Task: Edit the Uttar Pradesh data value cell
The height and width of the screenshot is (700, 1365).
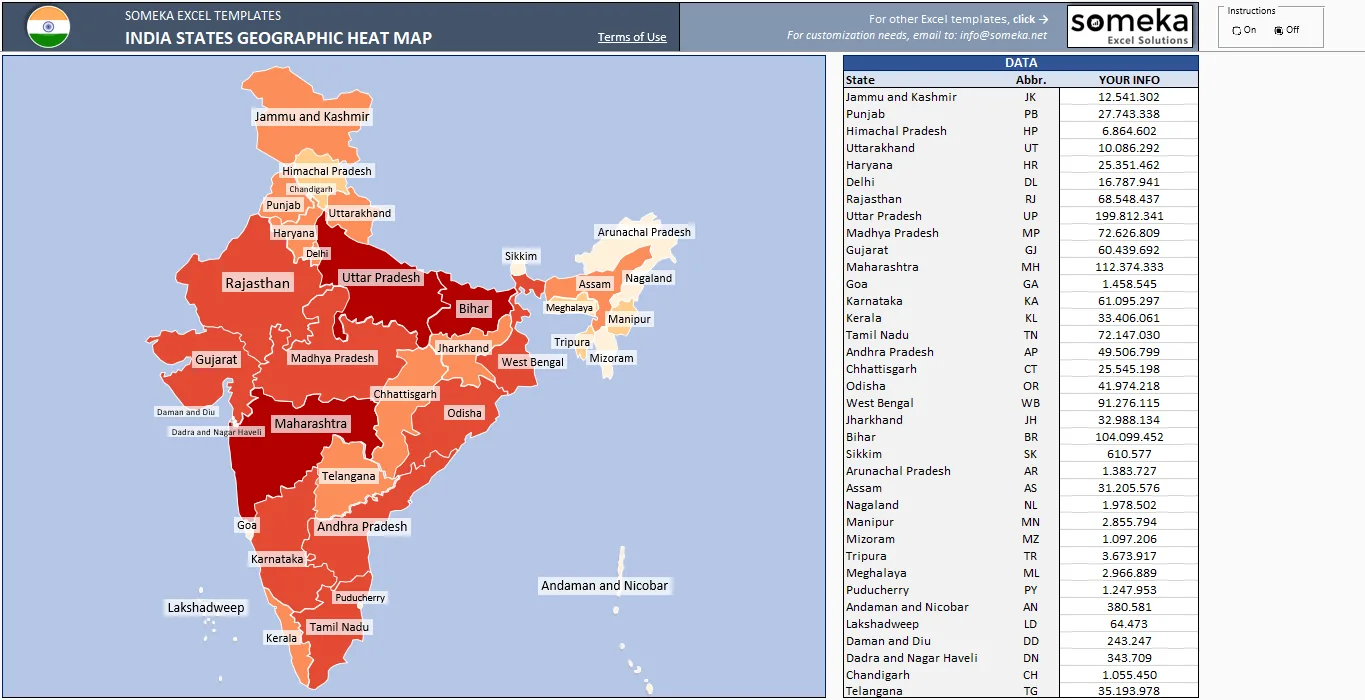Action: pos(1128,216)
